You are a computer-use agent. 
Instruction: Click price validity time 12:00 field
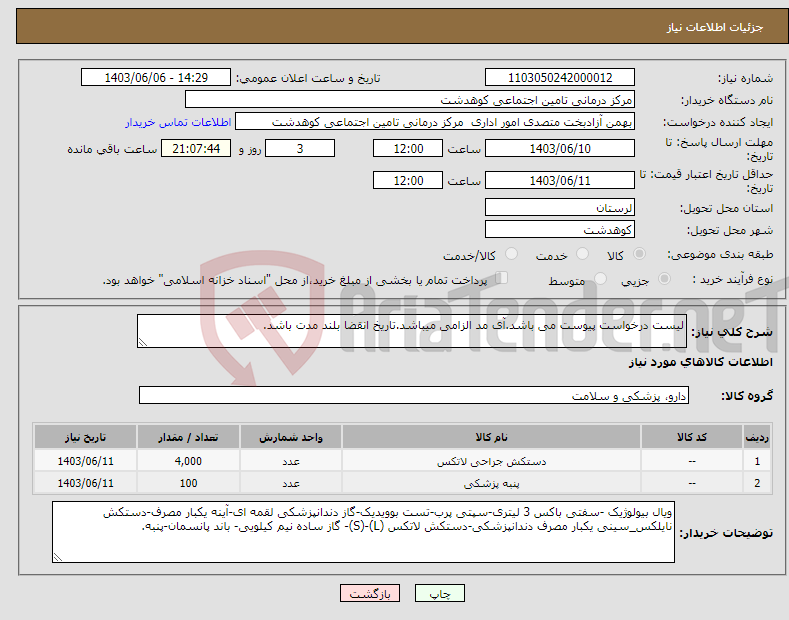(x=408, y=180)
